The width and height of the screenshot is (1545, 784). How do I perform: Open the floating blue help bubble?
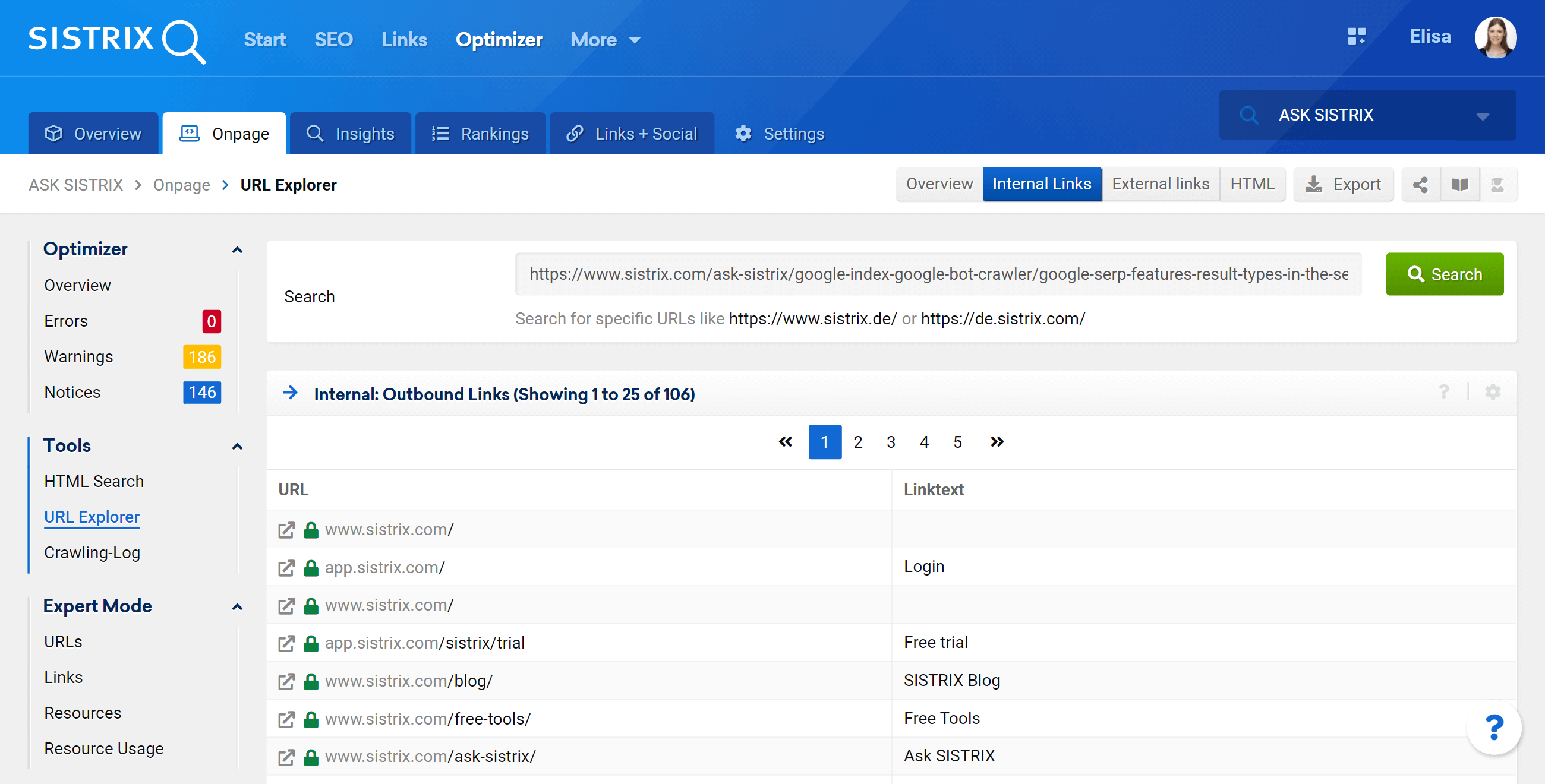(1494, 727)
